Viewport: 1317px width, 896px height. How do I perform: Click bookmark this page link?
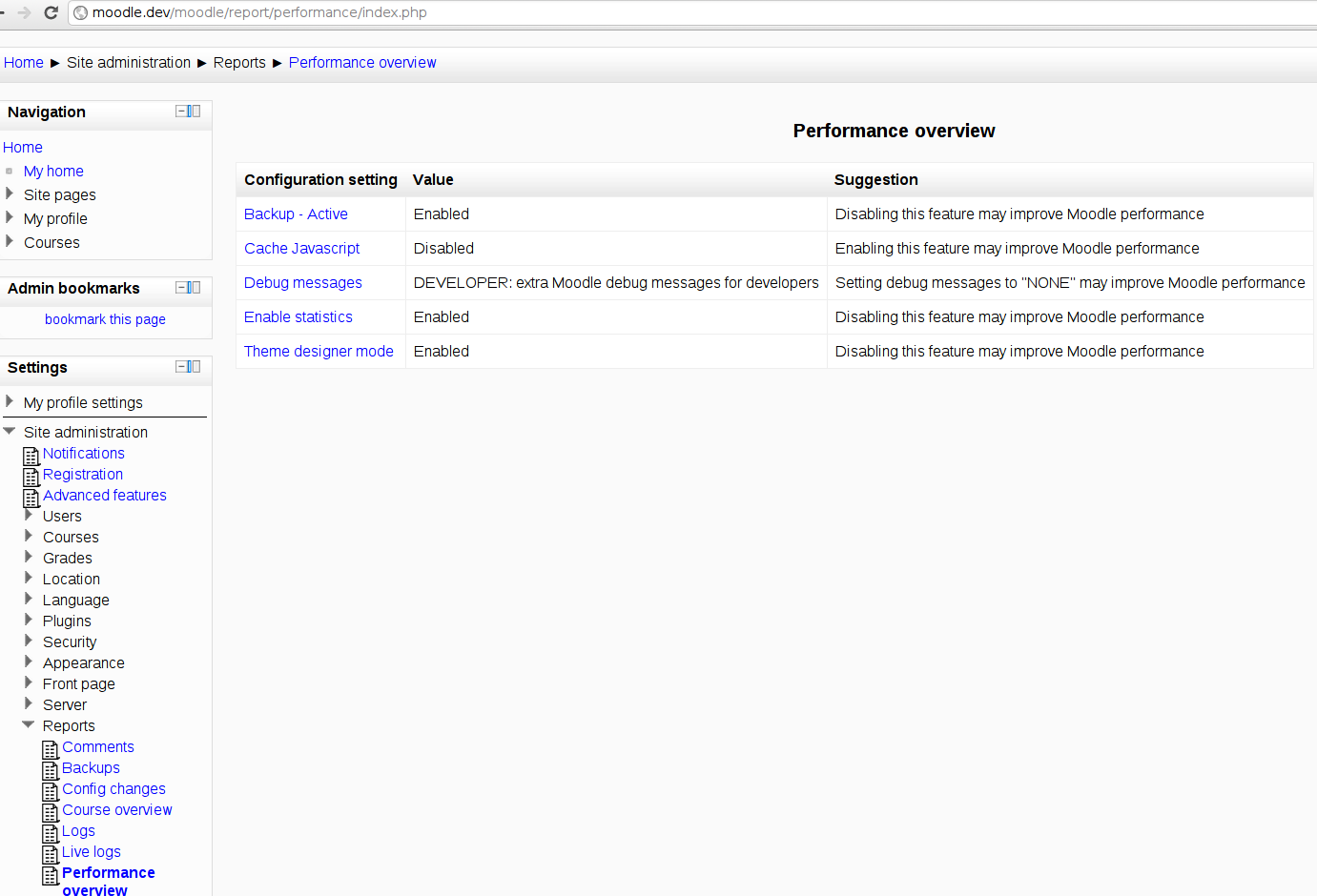105,319
